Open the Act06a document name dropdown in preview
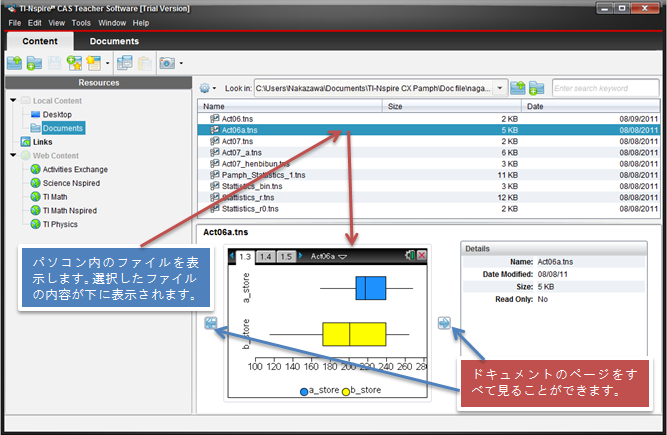 coord(328,256)
